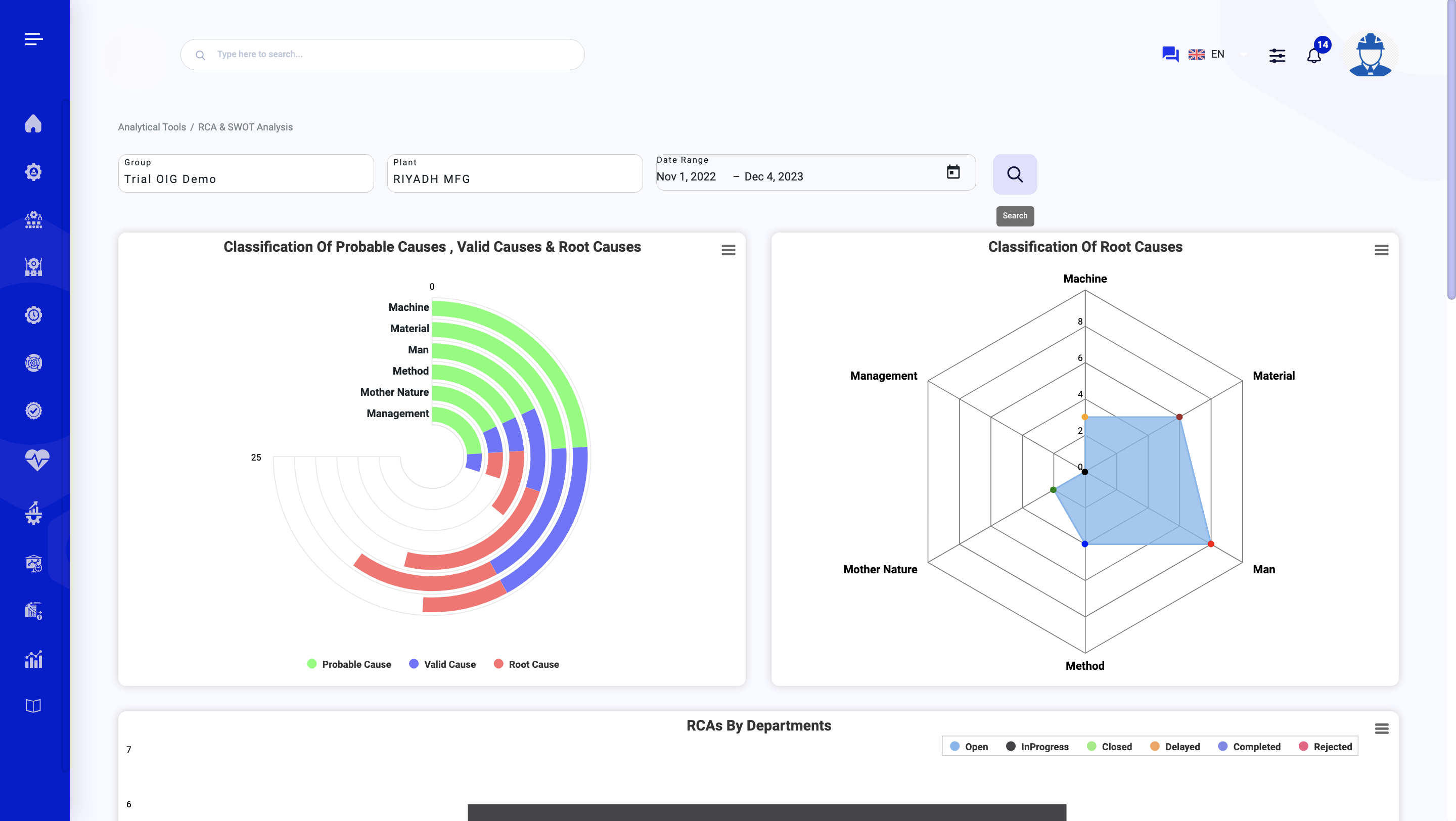Screen dimensions: 1456x821
Task: Open the date range calendar picker
Action: 953,172
